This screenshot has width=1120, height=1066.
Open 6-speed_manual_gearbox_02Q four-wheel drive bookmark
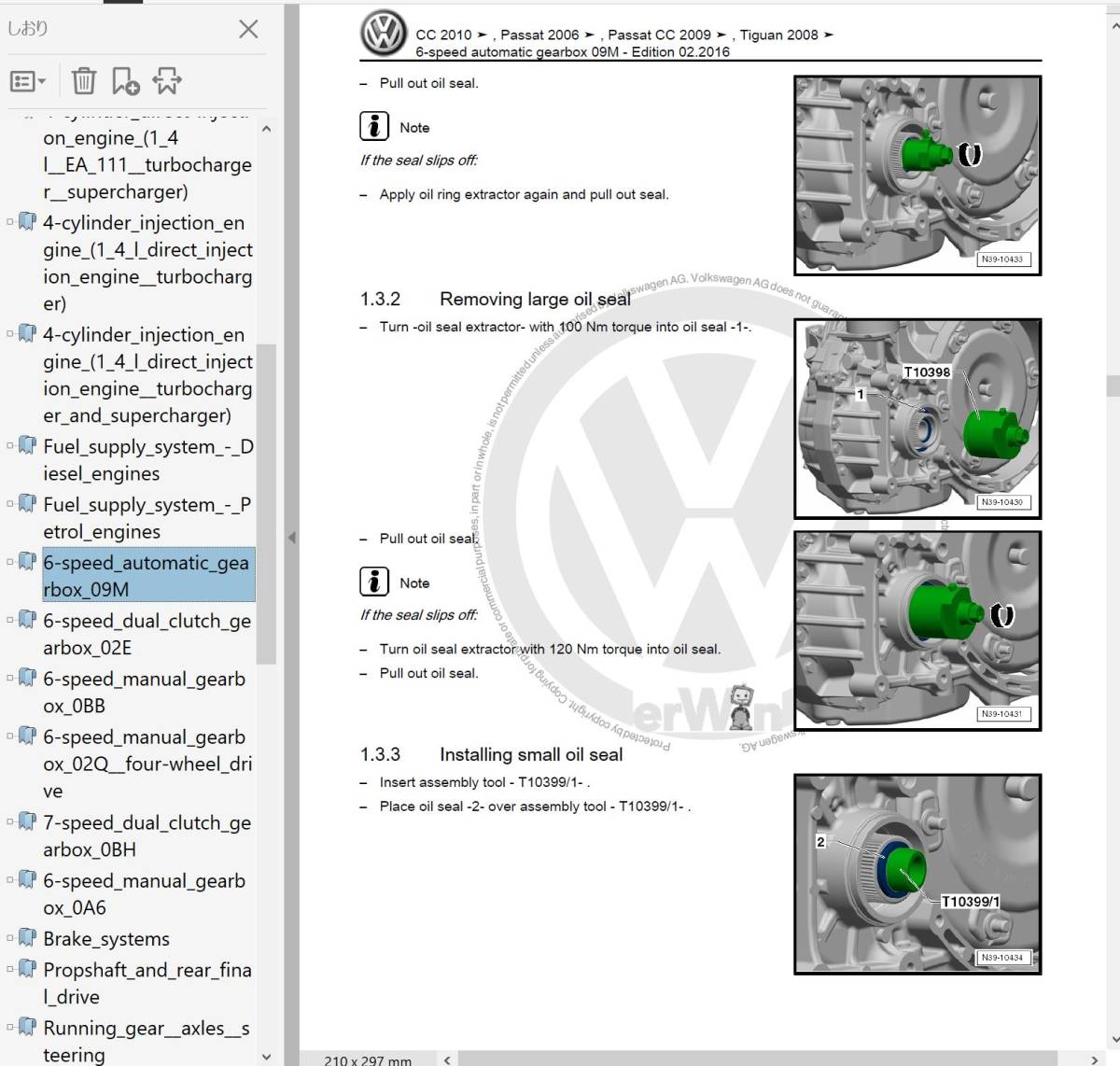pos(147,764)
